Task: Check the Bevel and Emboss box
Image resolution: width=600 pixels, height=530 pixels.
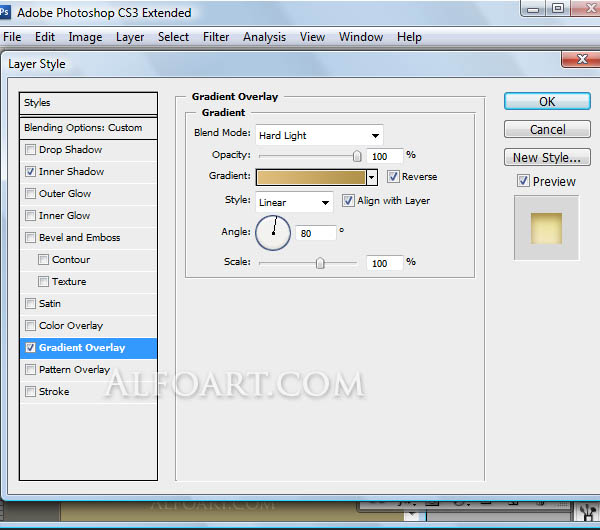Action: point(30,237)
